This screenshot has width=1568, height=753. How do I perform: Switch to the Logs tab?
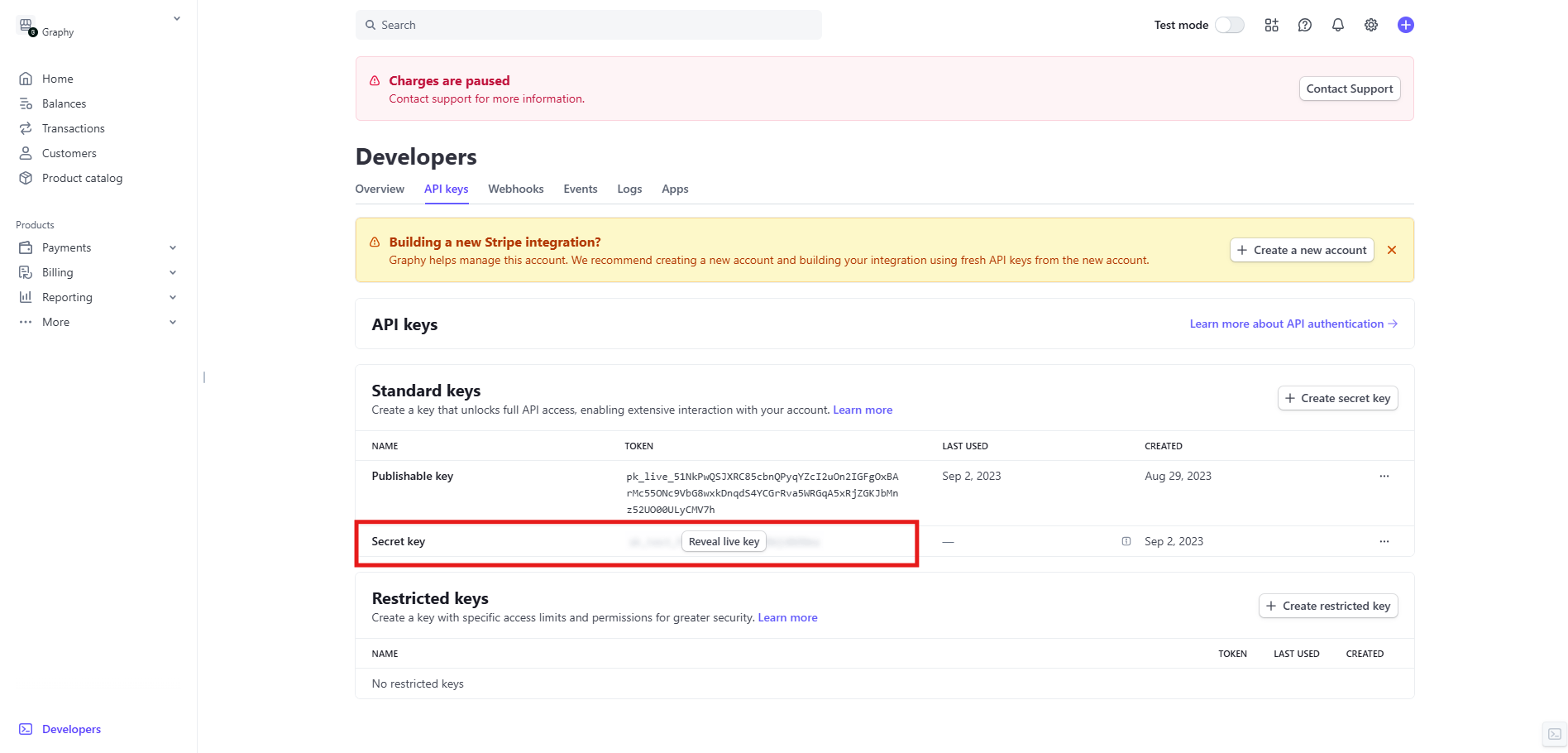629,189
